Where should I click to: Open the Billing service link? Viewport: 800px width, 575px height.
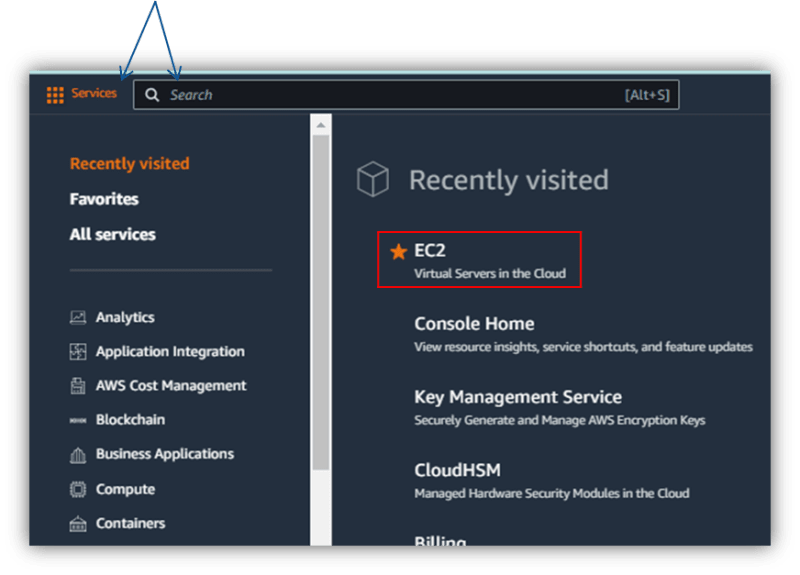pos(440,541)
